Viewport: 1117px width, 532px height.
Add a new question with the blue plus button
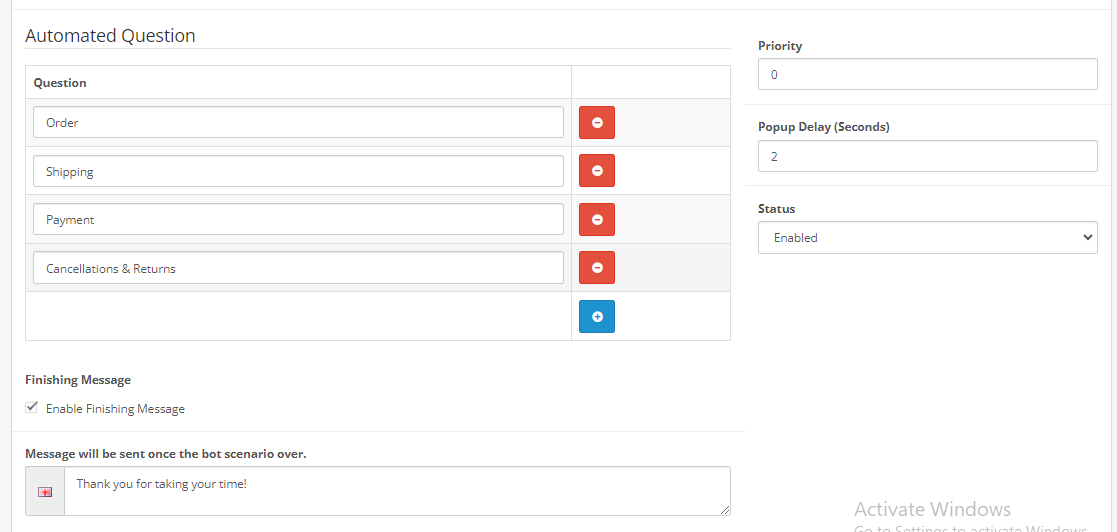[597, 316]
